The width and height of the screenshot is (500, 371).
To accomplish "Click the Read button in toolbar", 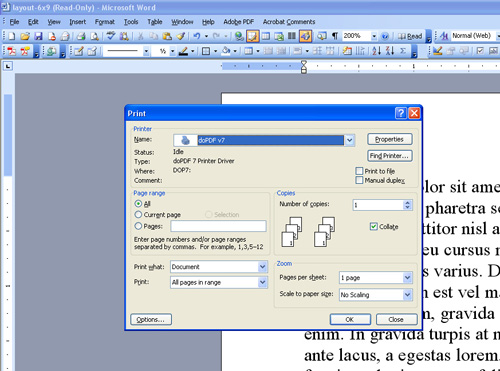I will coord(410,36).
